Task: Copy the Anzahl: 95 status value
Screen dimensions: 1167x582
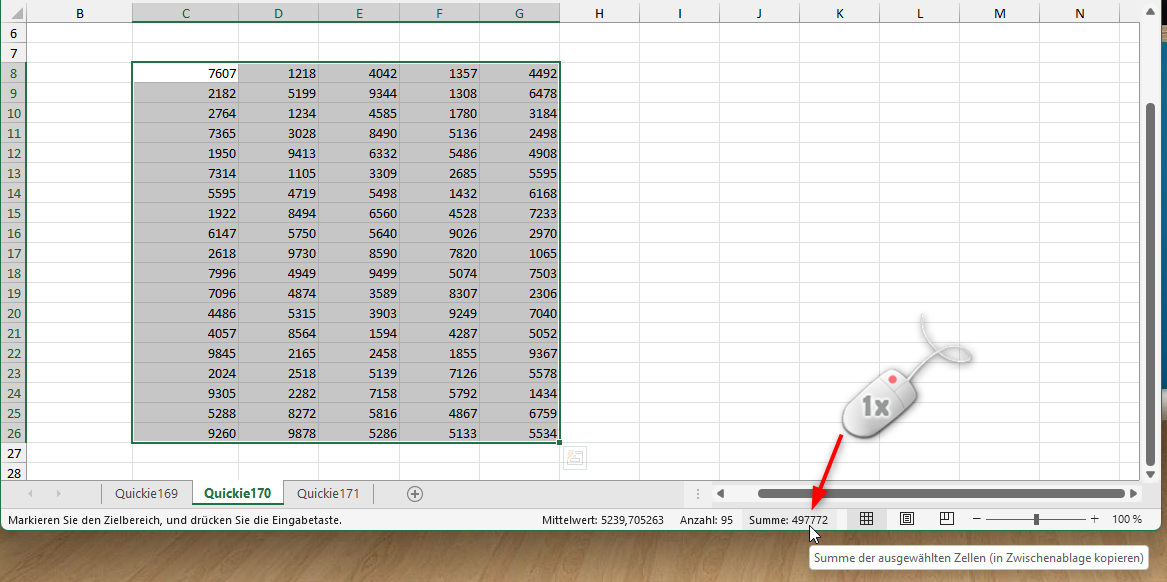Action: coord(706,519)
